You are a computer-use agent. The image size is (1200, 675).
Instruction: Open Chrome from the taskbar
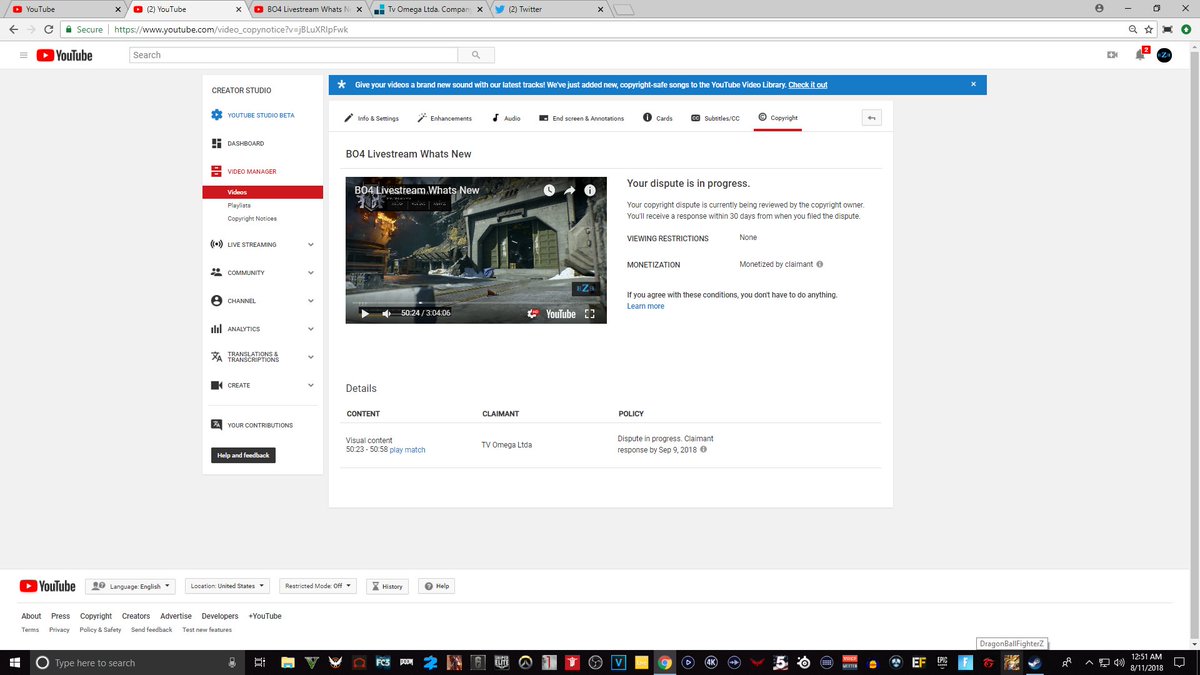point(664,662)
